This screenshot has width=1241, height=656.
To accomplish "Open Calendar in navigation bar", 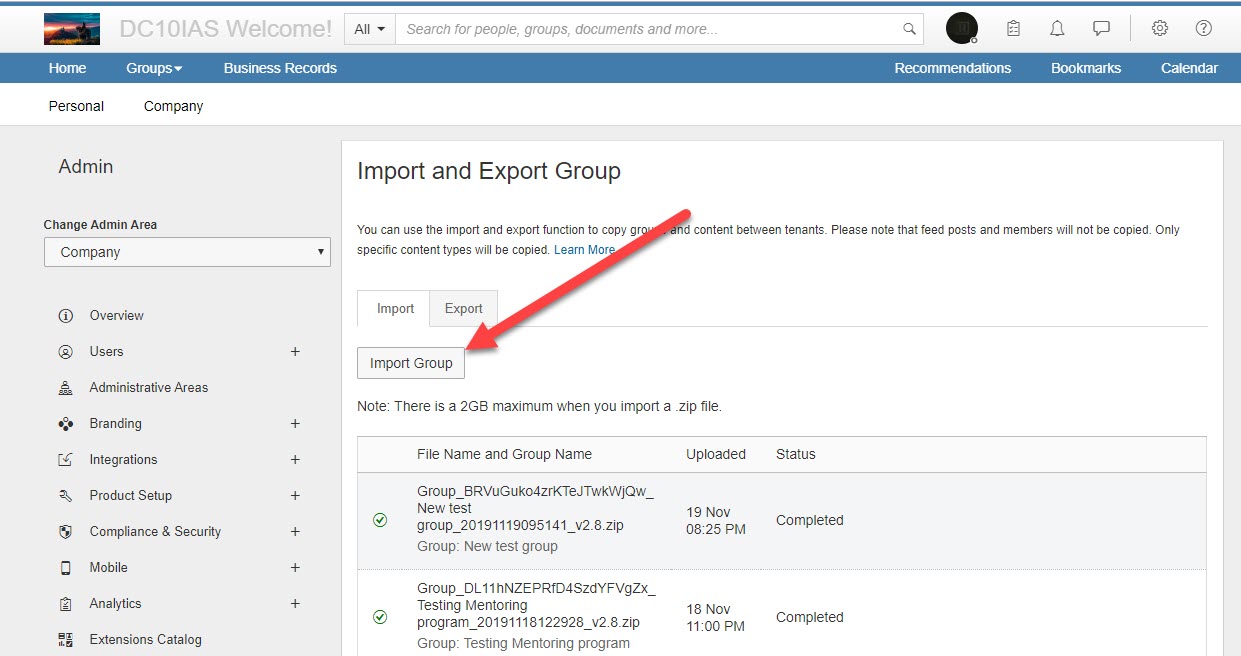I will [1189, 68].
